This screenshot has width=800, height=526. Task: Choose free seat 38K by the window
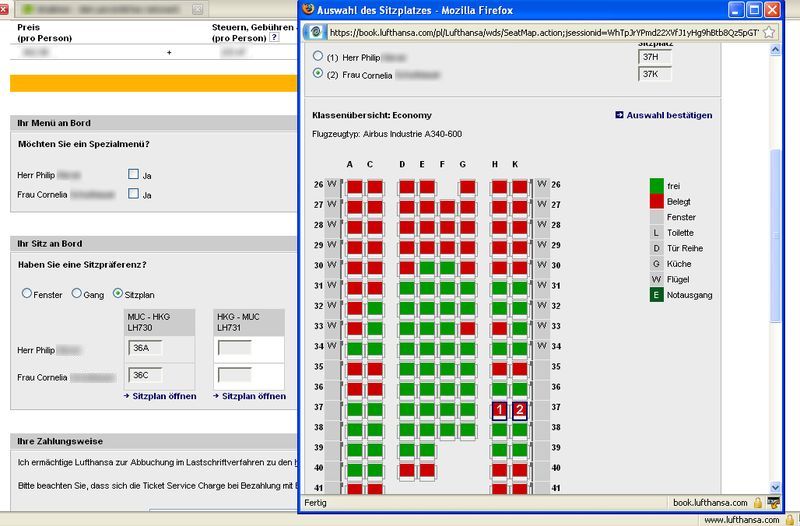[x=520, y=430]
